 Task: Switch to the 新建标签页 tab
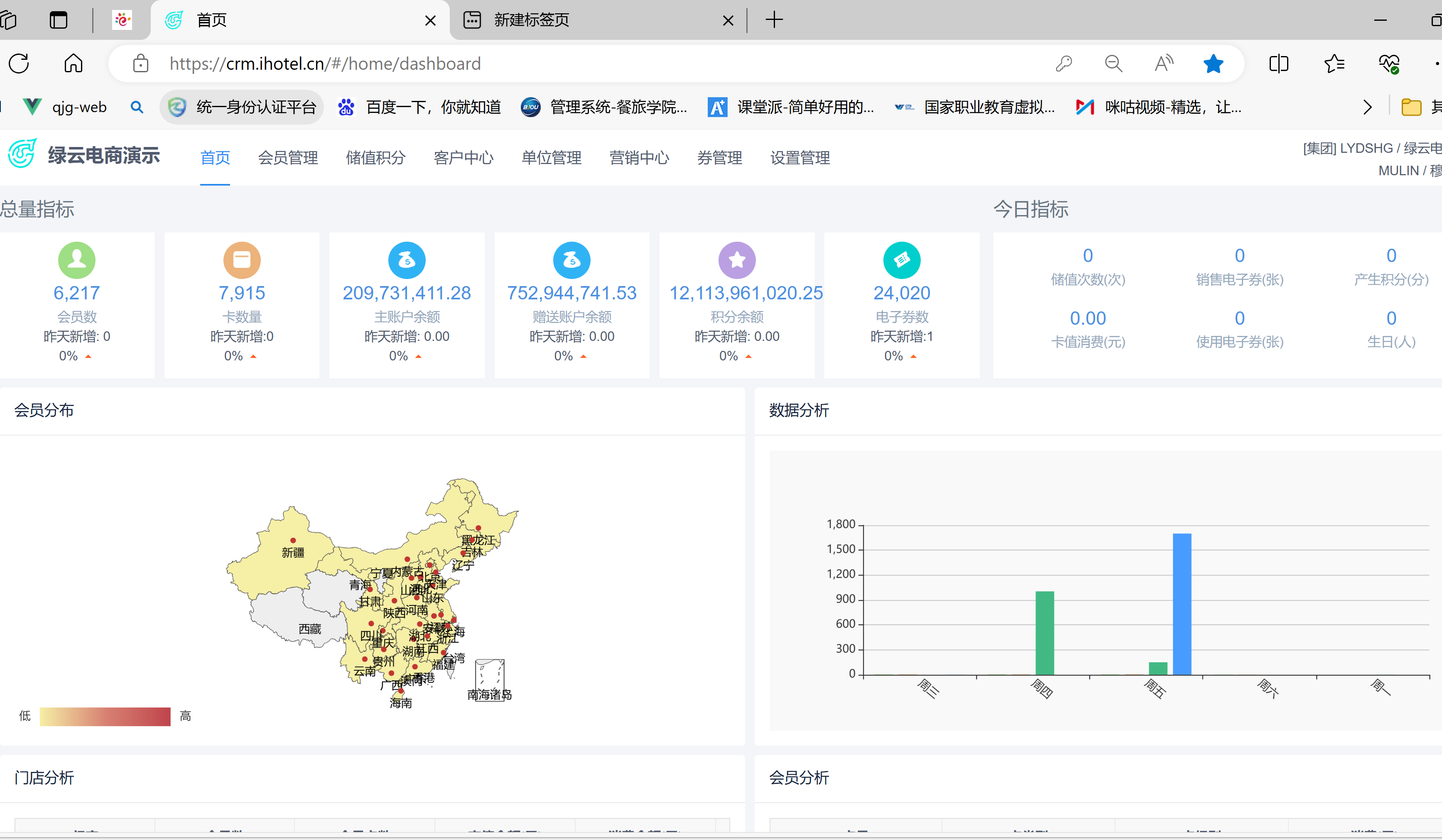(x=572, y=20)
